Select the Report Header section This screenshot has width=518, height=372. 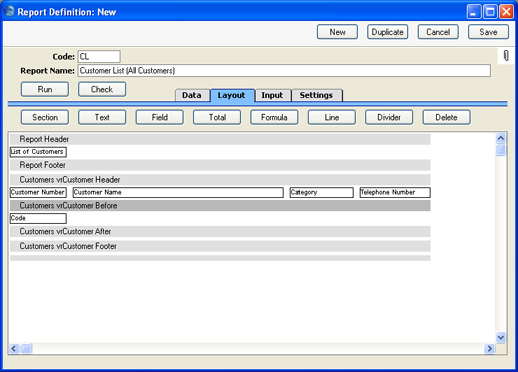pyautogui.click(x=220, y=139)
